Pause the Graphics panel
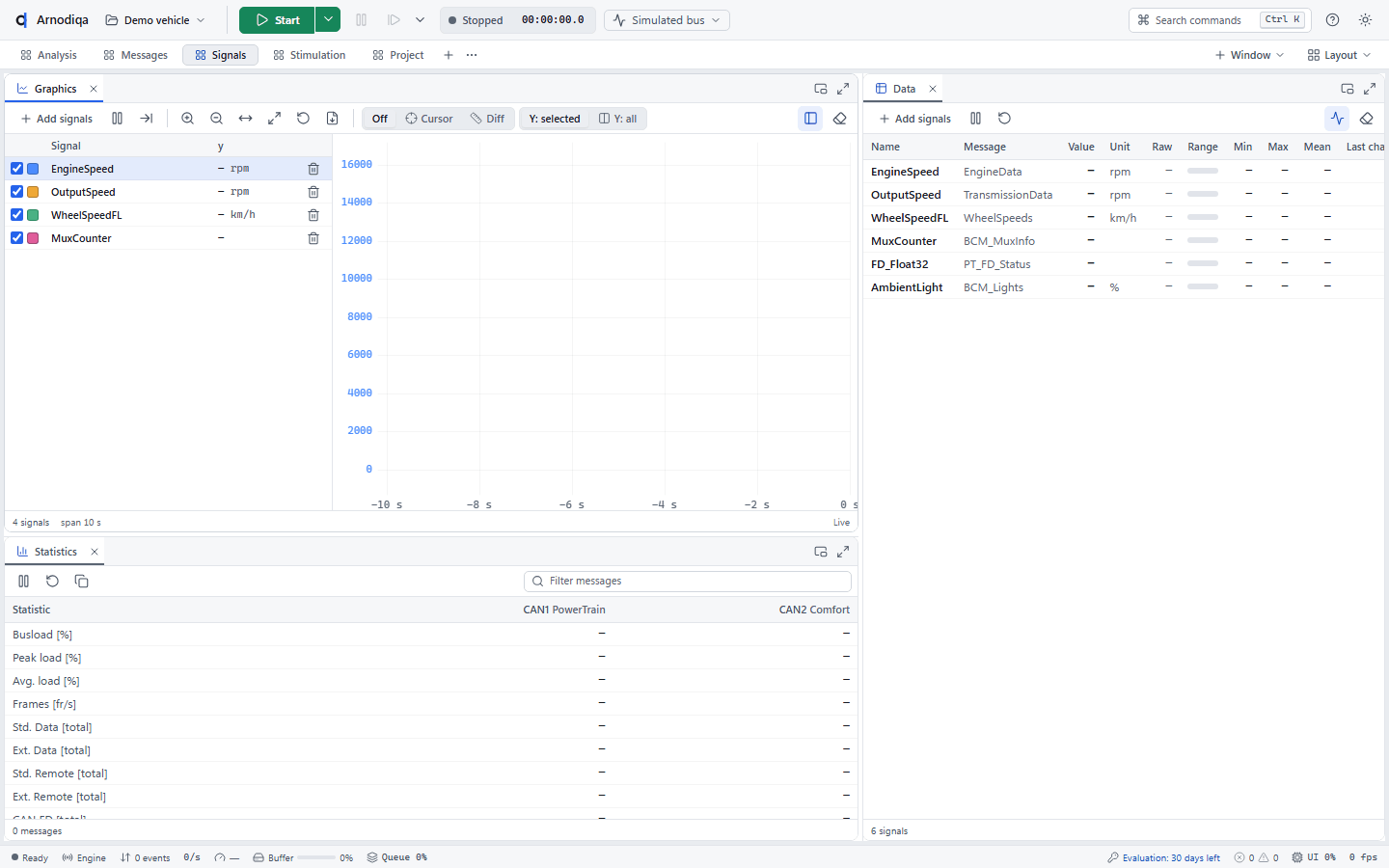Screen dimensions: 1389x868 tap(118, 119)
